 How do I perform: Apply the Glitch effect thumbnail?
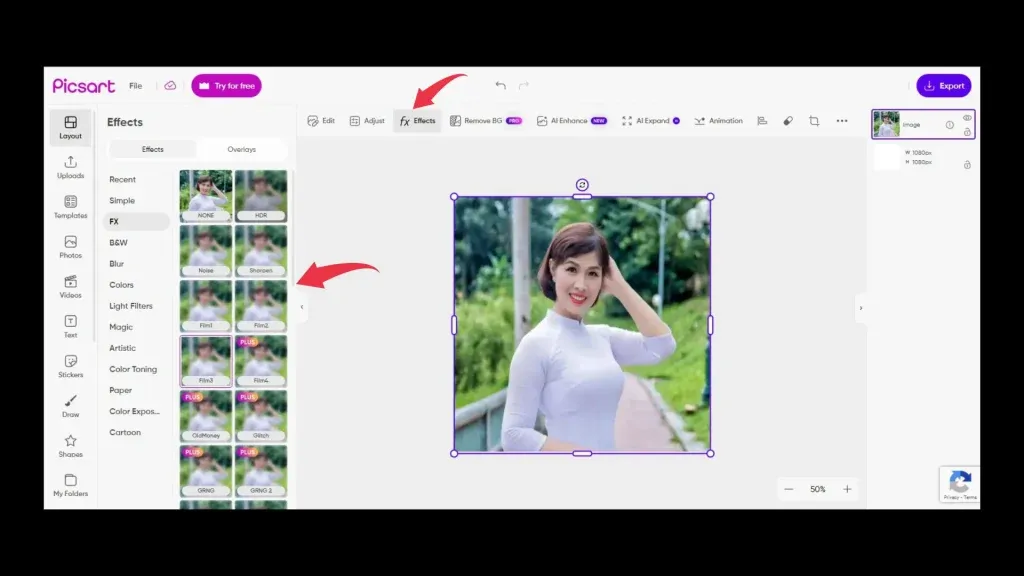pos(261,416)
